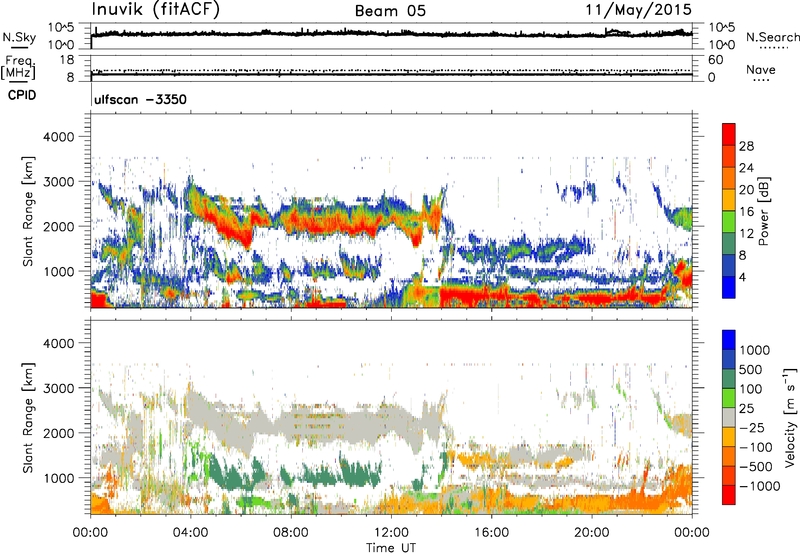Click the '18' frequency axis tick

[x=67, y=60]
